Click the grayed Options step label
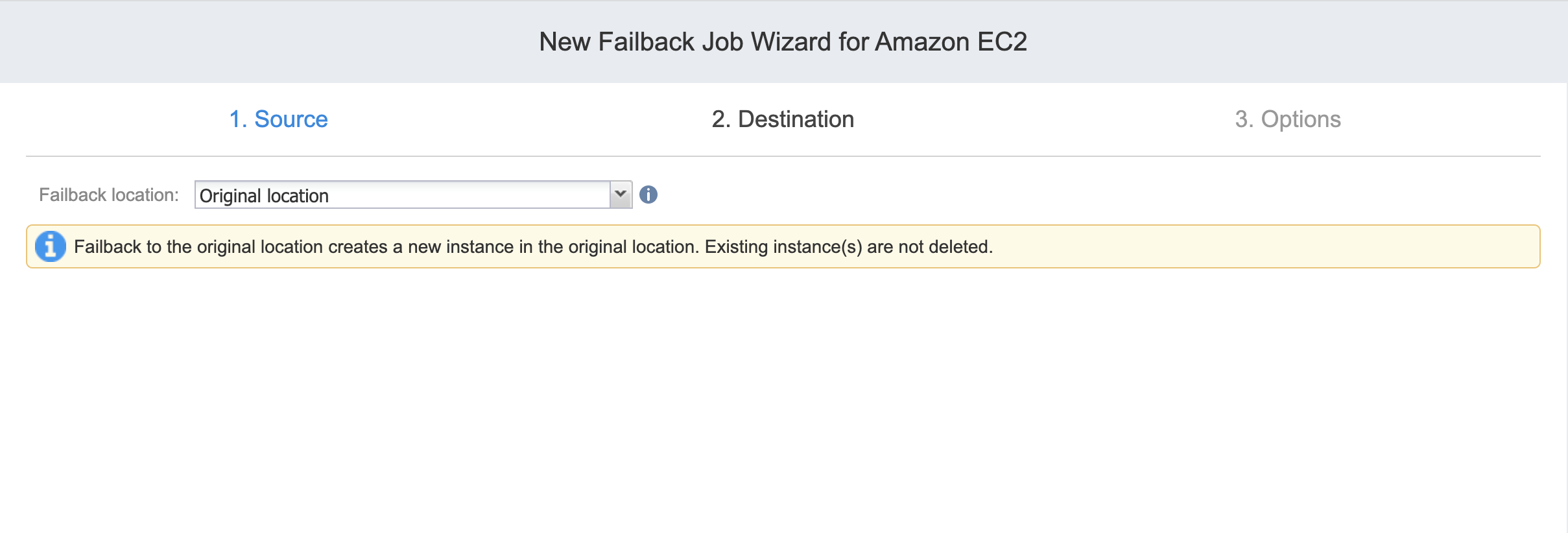1568x533 pixels. [1301, 120]
